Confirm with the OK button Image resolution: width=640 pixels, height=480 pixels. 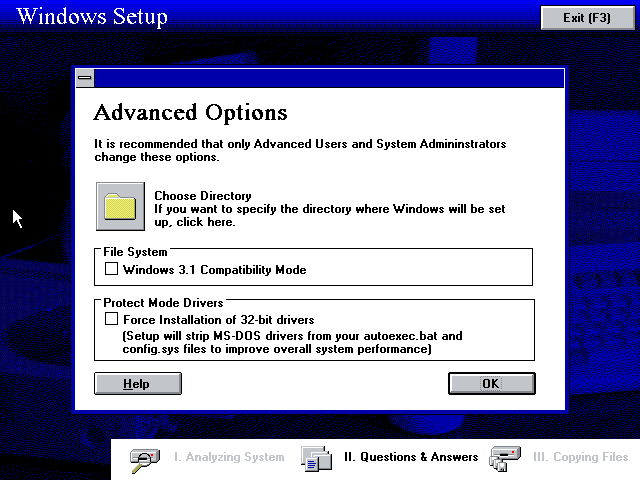click(x=492, y=384)
